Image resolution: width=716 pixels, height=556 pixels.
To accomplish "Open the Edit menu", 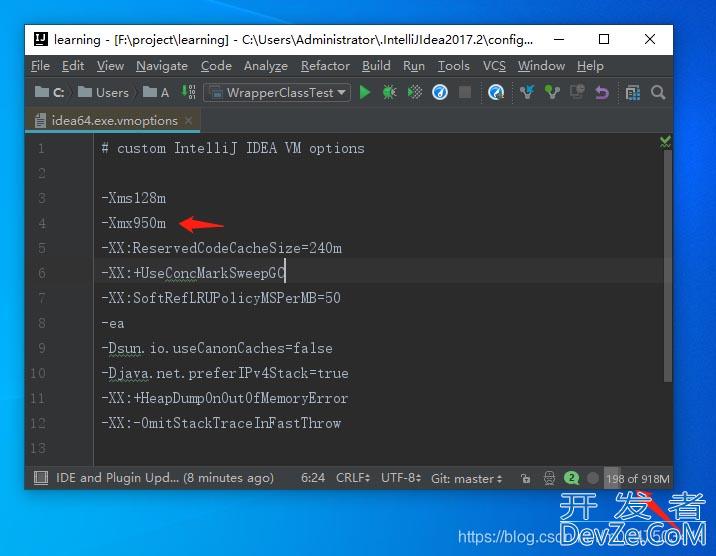I will coord(73,66).
